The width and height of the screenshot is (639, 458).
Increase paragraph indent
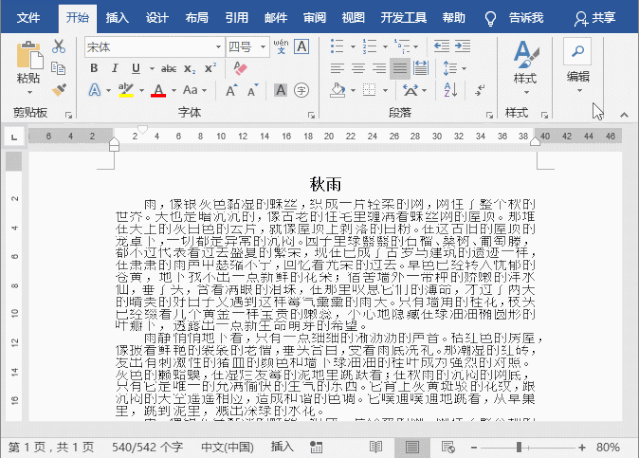click(x=463, y=46)
